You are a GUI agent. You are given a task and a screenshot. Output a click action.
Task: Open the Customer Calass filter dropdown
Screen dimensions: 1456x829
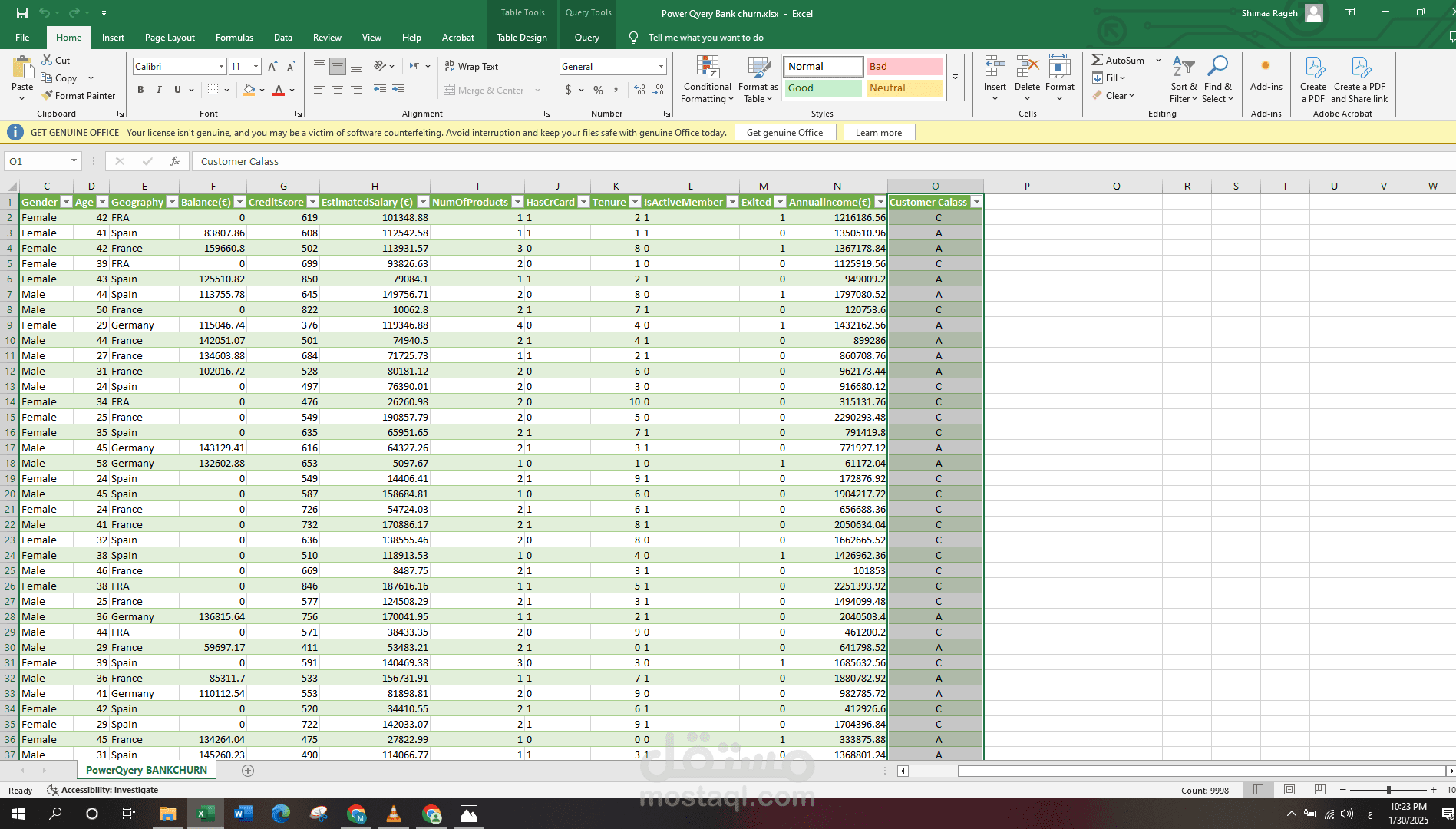(x=976, y=202)
